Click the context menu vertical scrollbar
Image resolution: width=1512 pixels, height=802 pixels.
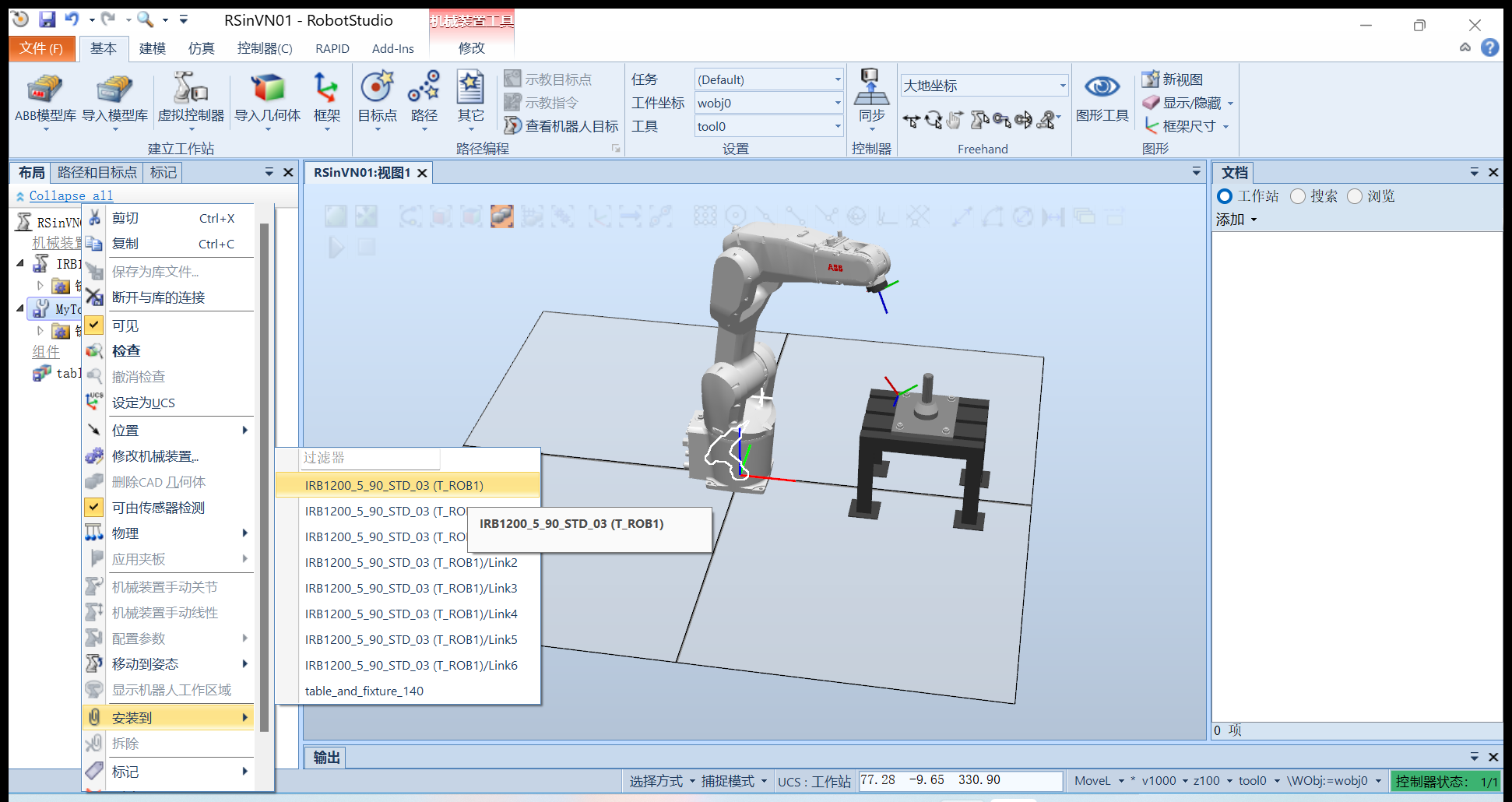coord(264,477)
